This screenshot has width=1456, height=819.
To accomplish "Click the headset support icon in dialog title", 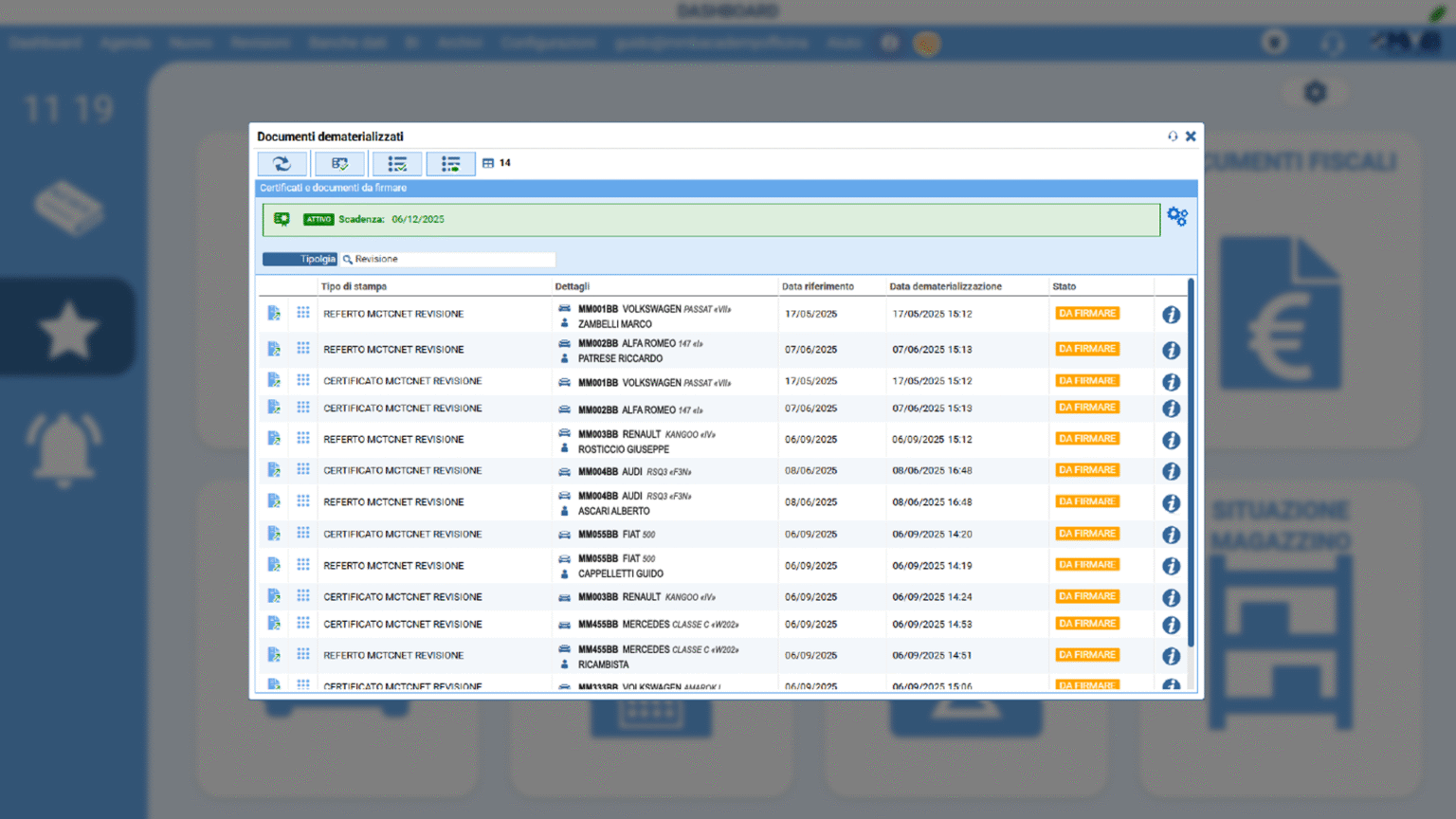I will coord(1173,136).
